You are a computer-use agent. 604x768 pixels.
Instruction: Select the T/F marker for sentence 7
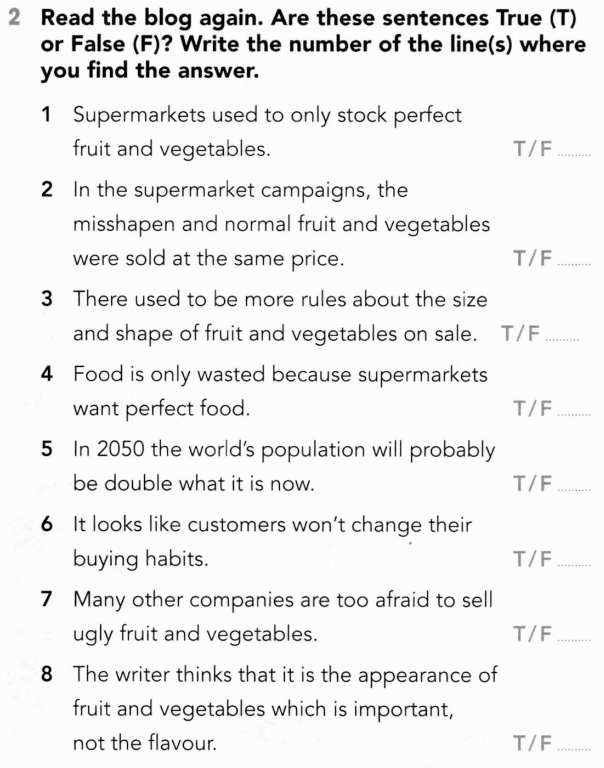click(x=532, y=634)
